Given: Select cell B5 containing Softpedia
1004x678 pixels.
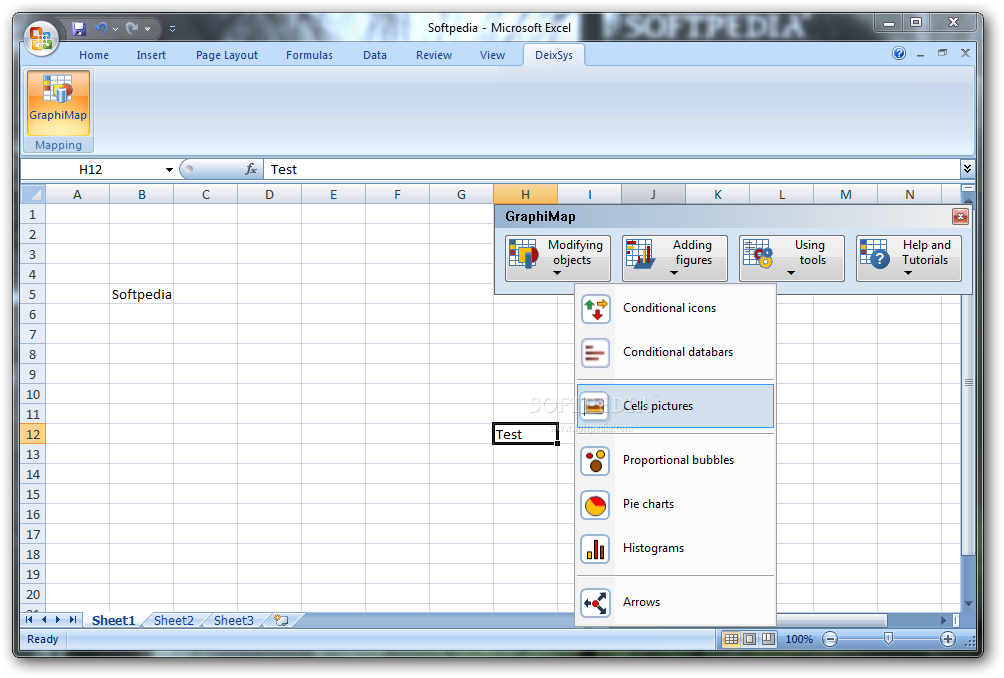Looking at the screenshot, I should [x=142, y=295].
